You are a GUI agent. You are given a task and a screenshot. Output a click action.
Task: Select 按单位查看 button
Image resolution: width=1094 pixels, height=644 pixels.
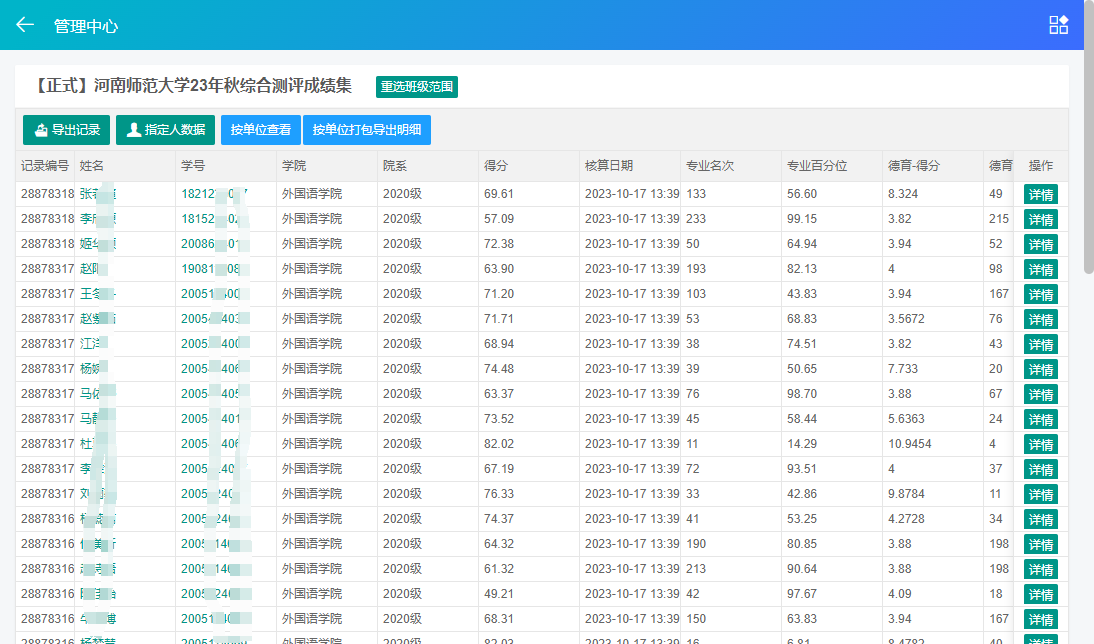(260, 130)
